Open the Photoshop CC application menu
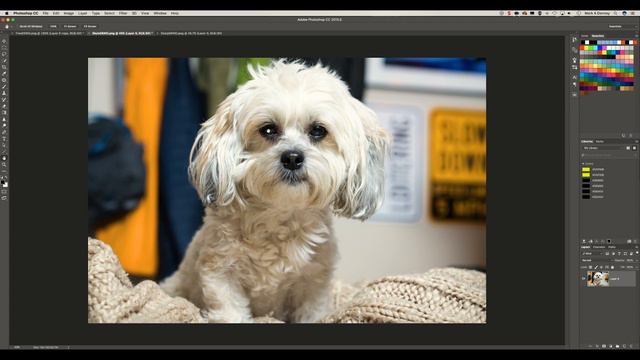 point(25,13)
